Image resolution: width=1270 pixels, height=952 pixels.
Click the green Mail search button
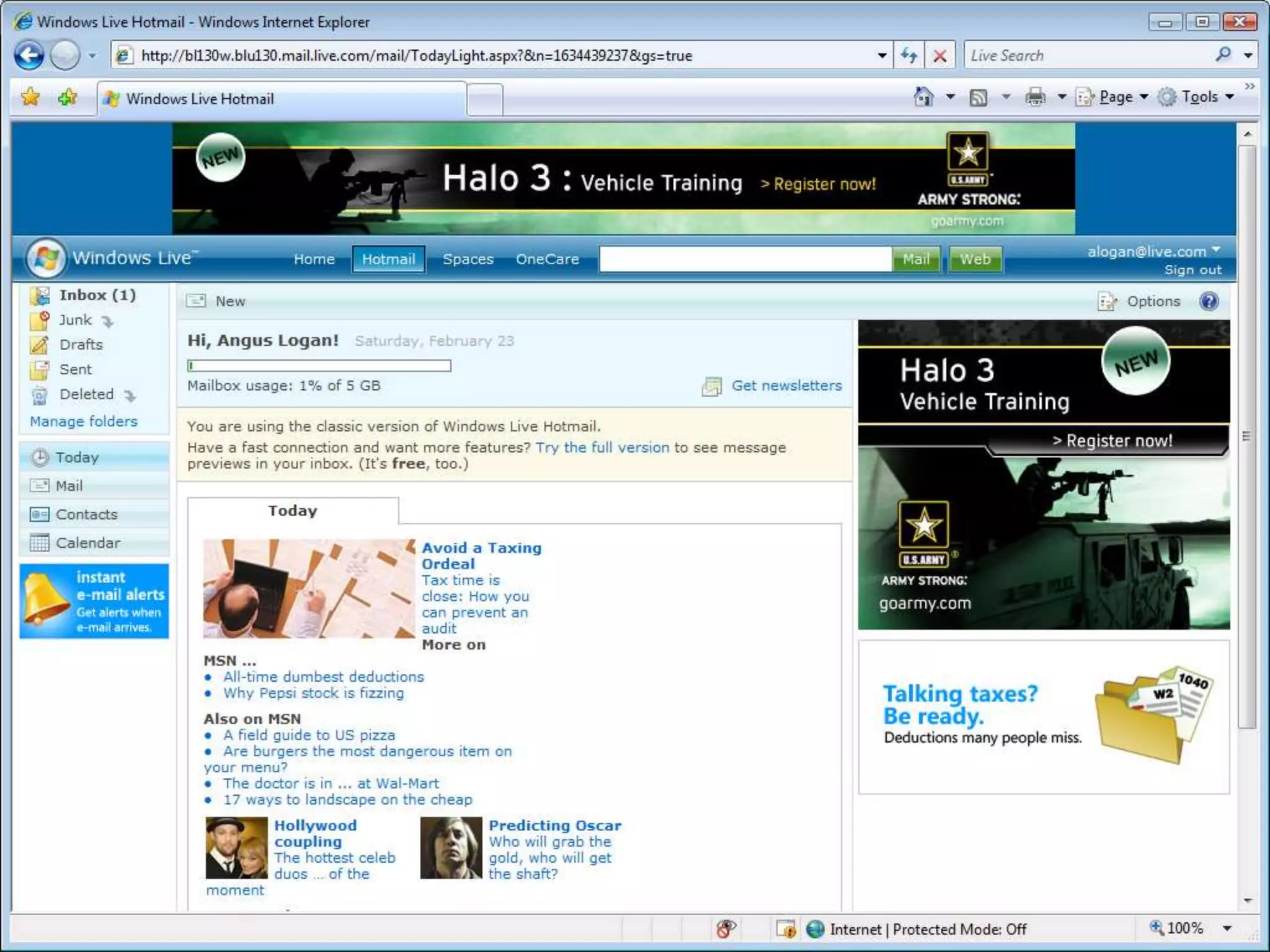coord(917,259)
